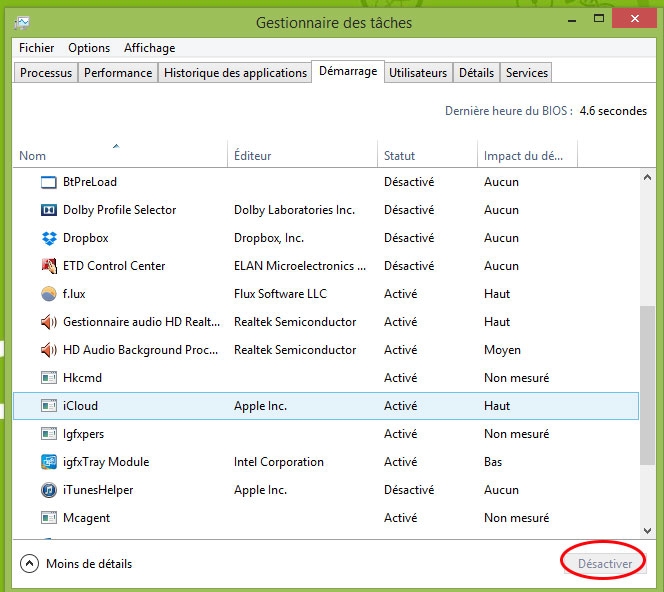The image size is (664, 592).
Task: Click the Dropbox startup entry icon
Action: click(49, 238)
